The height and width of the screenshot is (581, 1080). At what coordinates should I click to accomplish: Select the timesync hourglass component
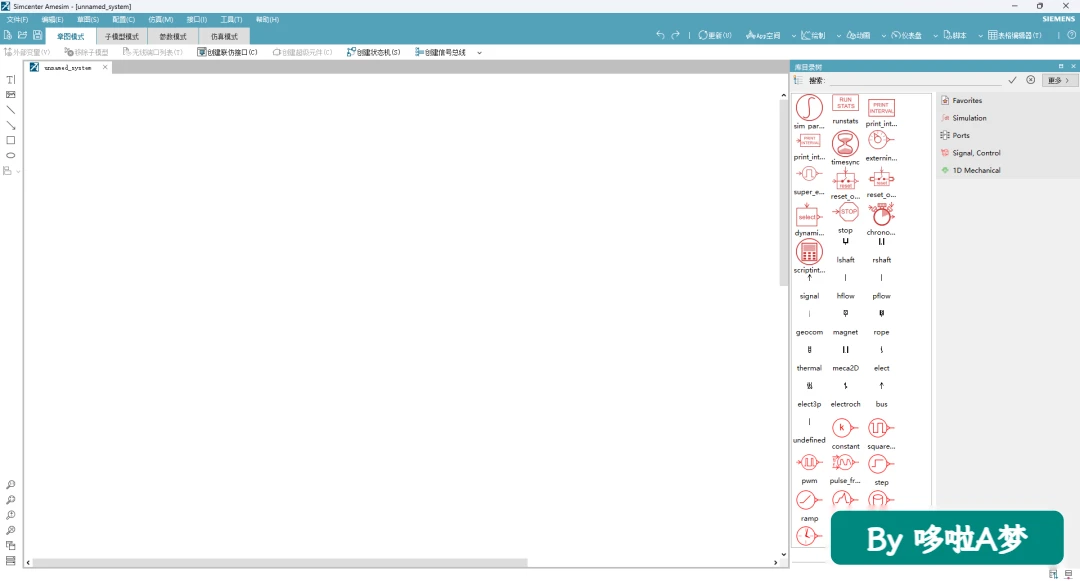tap(845, 144)
